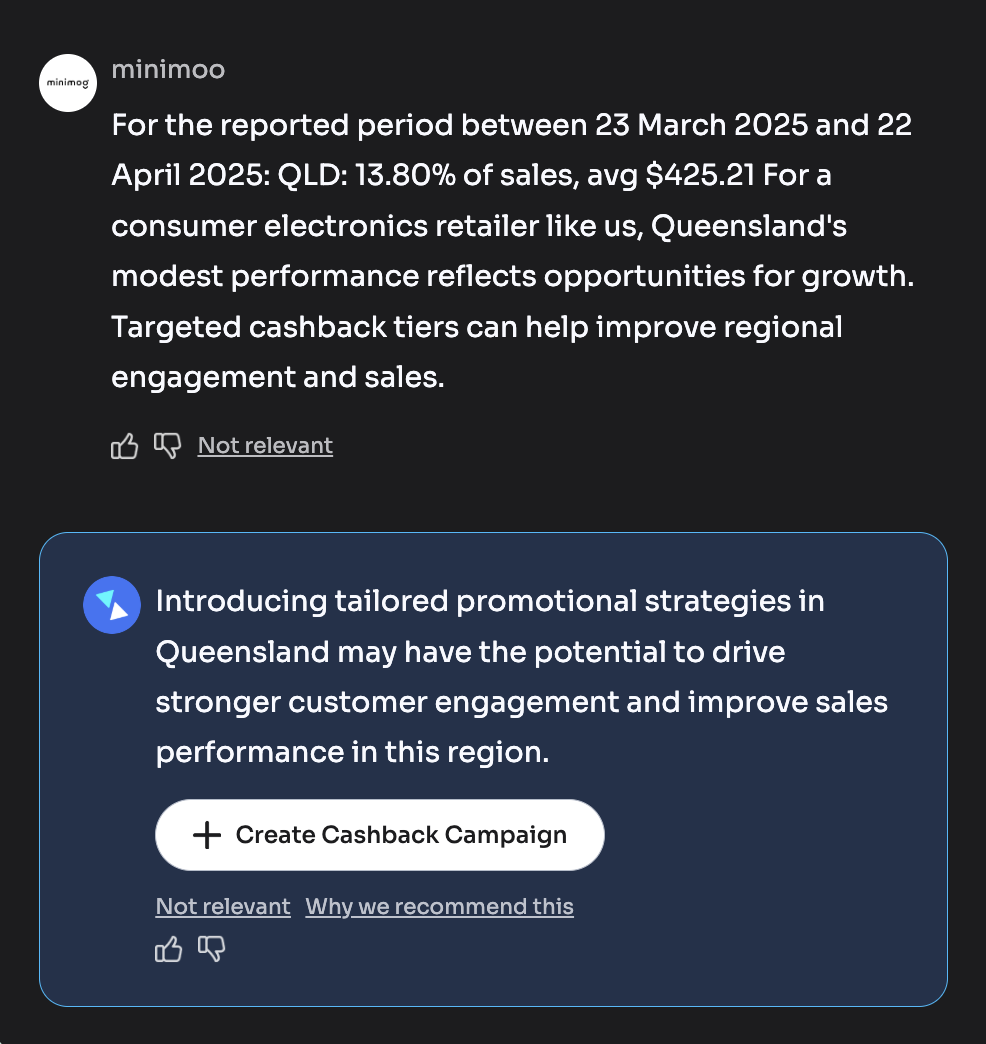Click plus icon in Create Cashback Campaign
986x1044 pixels.
click(206, 835)
